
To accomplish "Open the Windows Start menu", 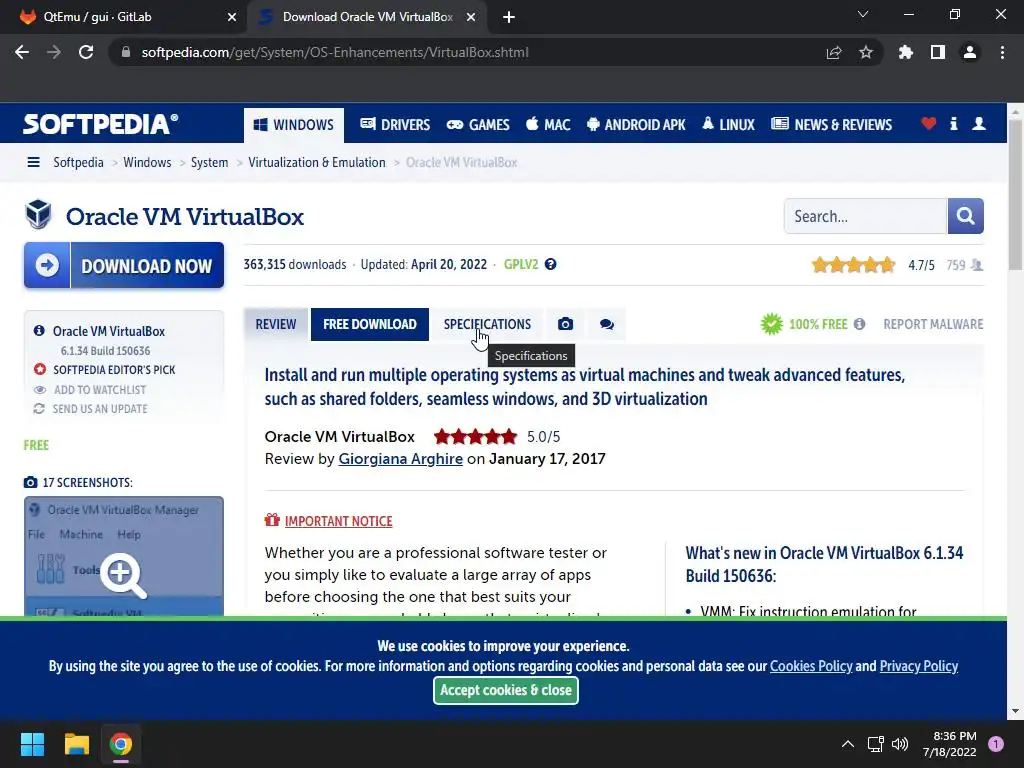I will pos(32,744).
